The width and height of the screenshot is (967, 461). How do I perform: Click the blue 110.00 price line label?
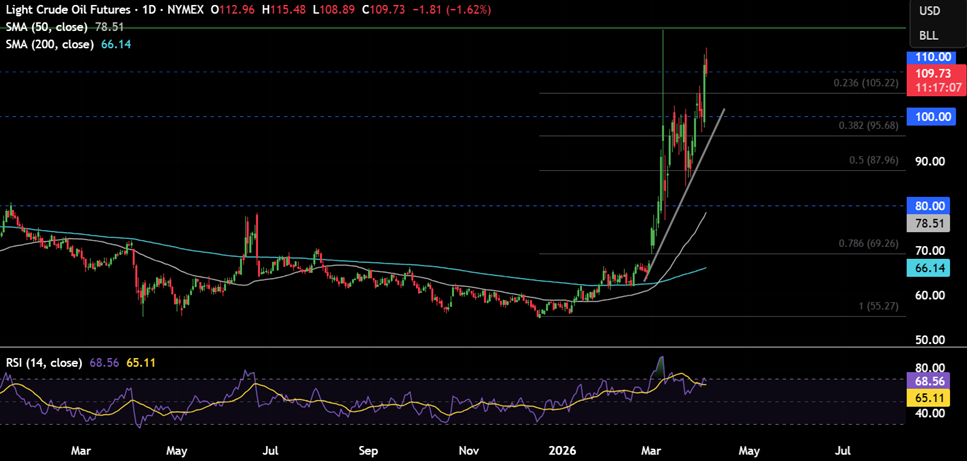coord(927,57)
